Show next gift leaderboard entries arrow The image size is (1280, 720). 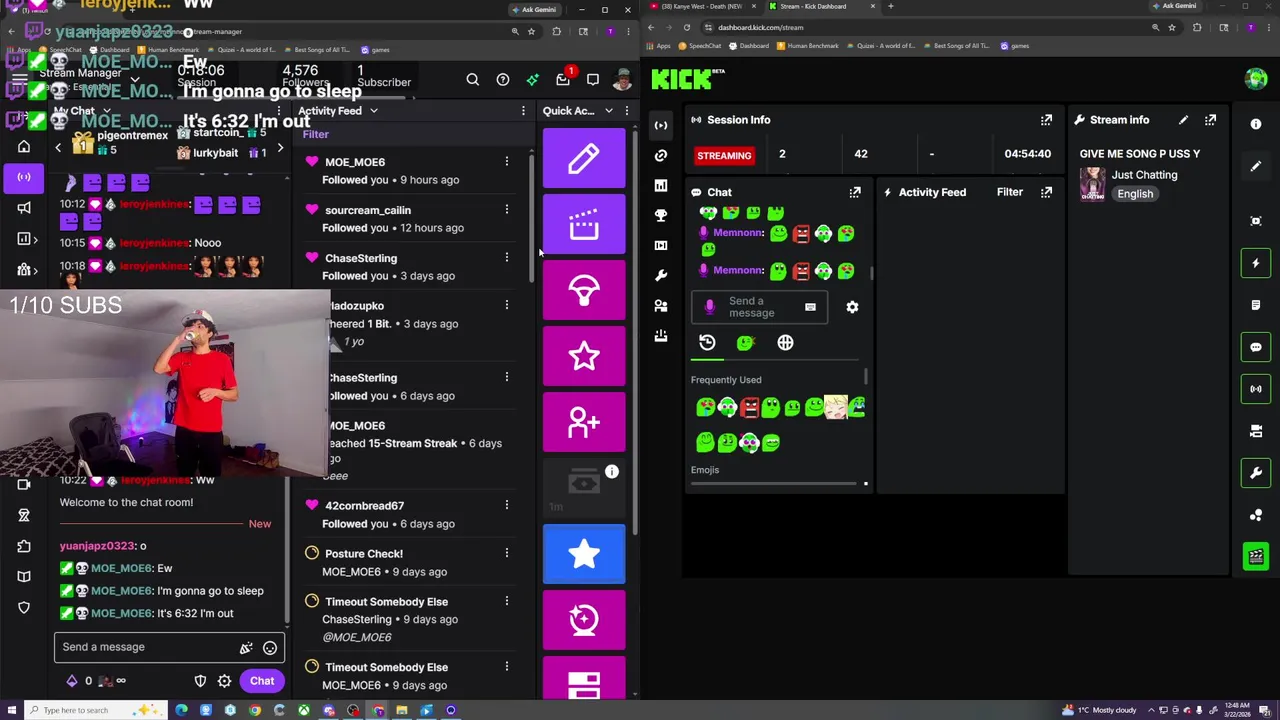(x=280, y=148)
